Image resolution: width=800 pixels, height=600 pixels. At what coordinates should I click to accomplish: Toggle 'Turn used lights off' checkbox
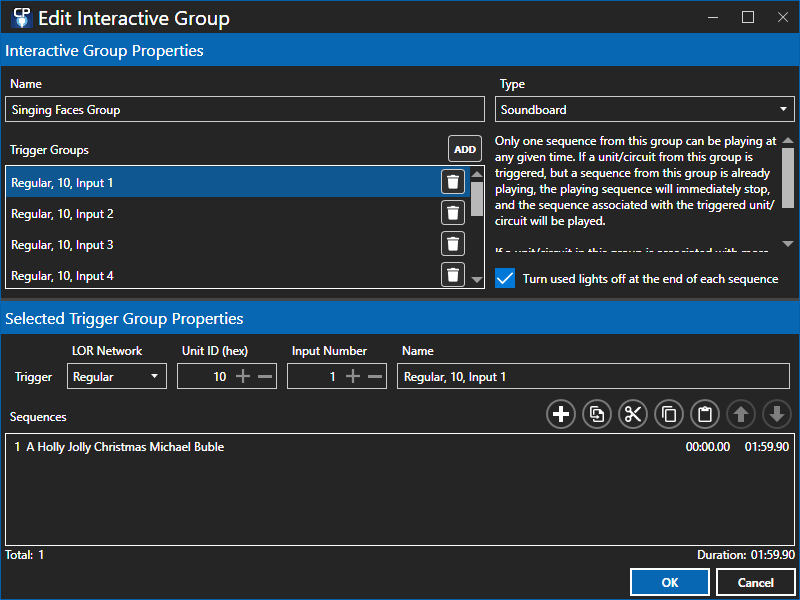tap(505, 279)
